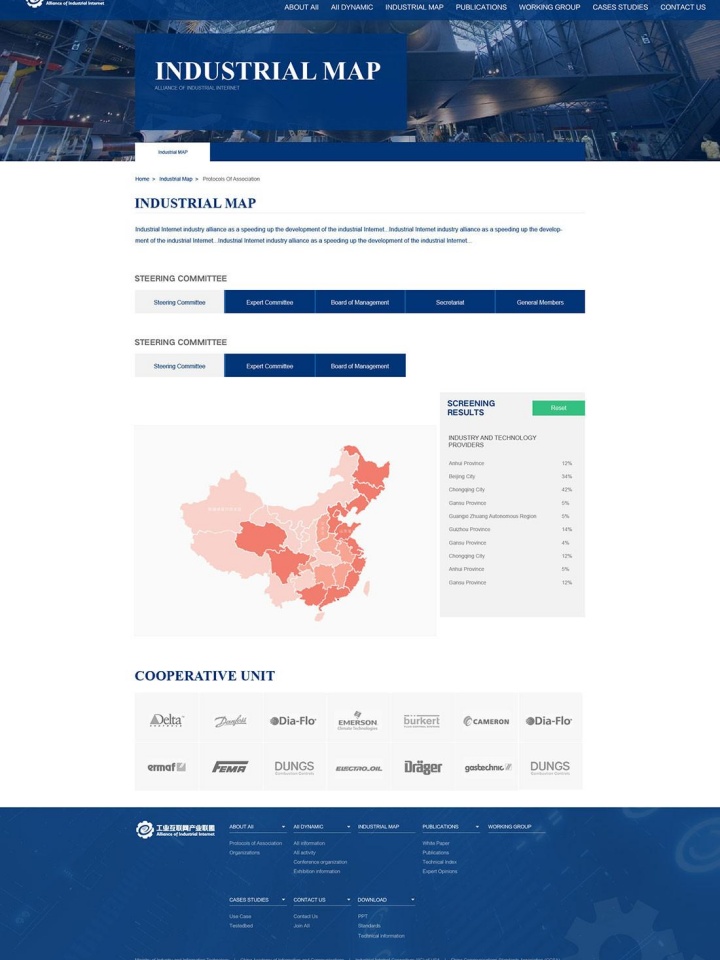The height and width of the screenshot is (960, 720).
Task: Open the Danfoss logo tile
Action: tap(230, 720)
